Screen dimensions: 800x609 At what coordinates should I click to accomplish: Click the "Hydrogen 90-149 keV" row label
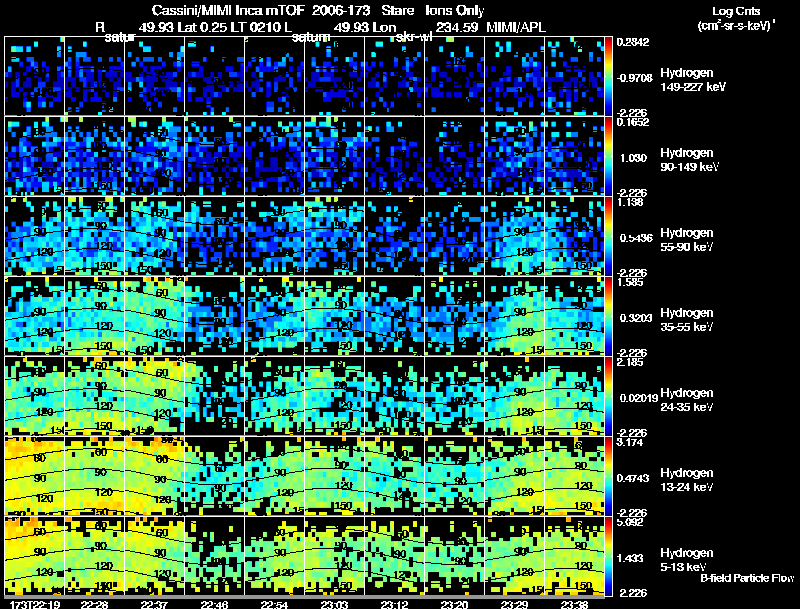pyautogui.click(x=689, y=160)
